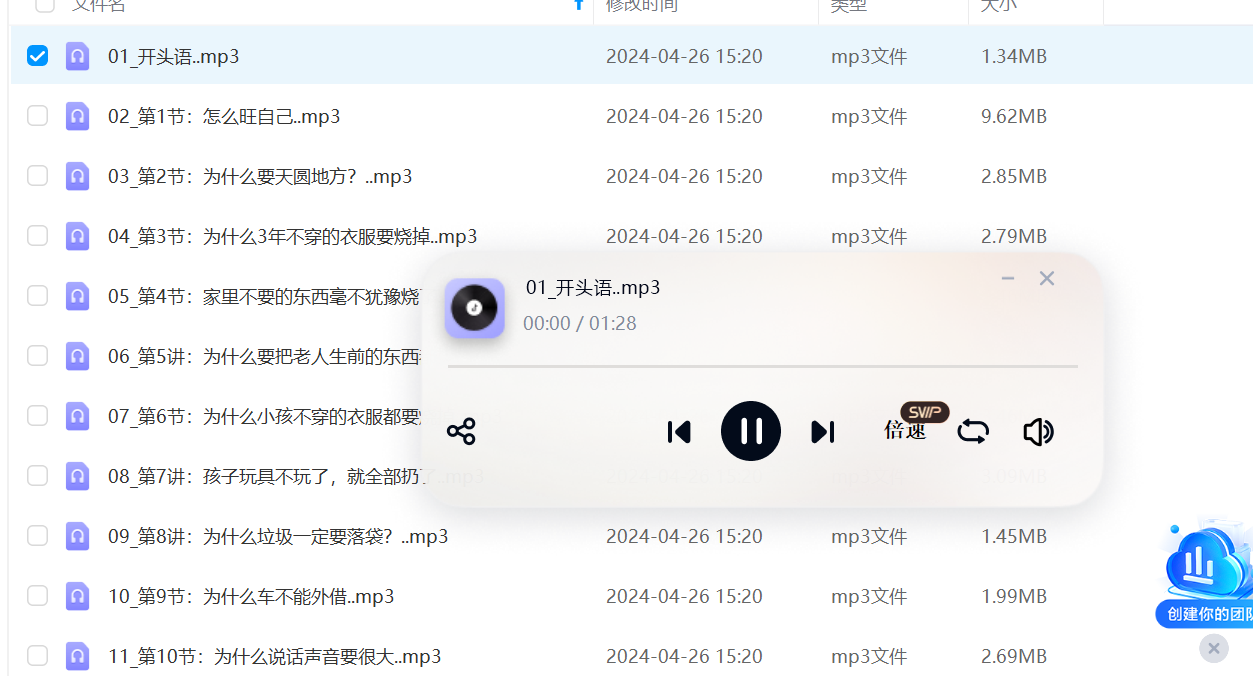The height and width of the screenshot is (676, 1253).
Task: Click the share icon in the player
Action: pyautogui.click(x=461, y=432)
